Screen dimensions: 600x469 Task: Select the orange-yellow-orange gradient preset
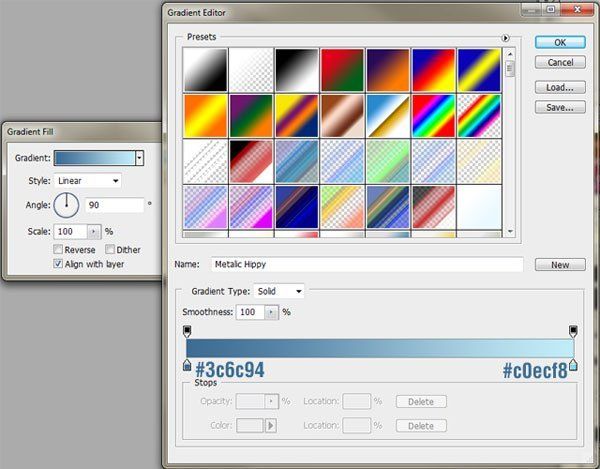(205, 116)
